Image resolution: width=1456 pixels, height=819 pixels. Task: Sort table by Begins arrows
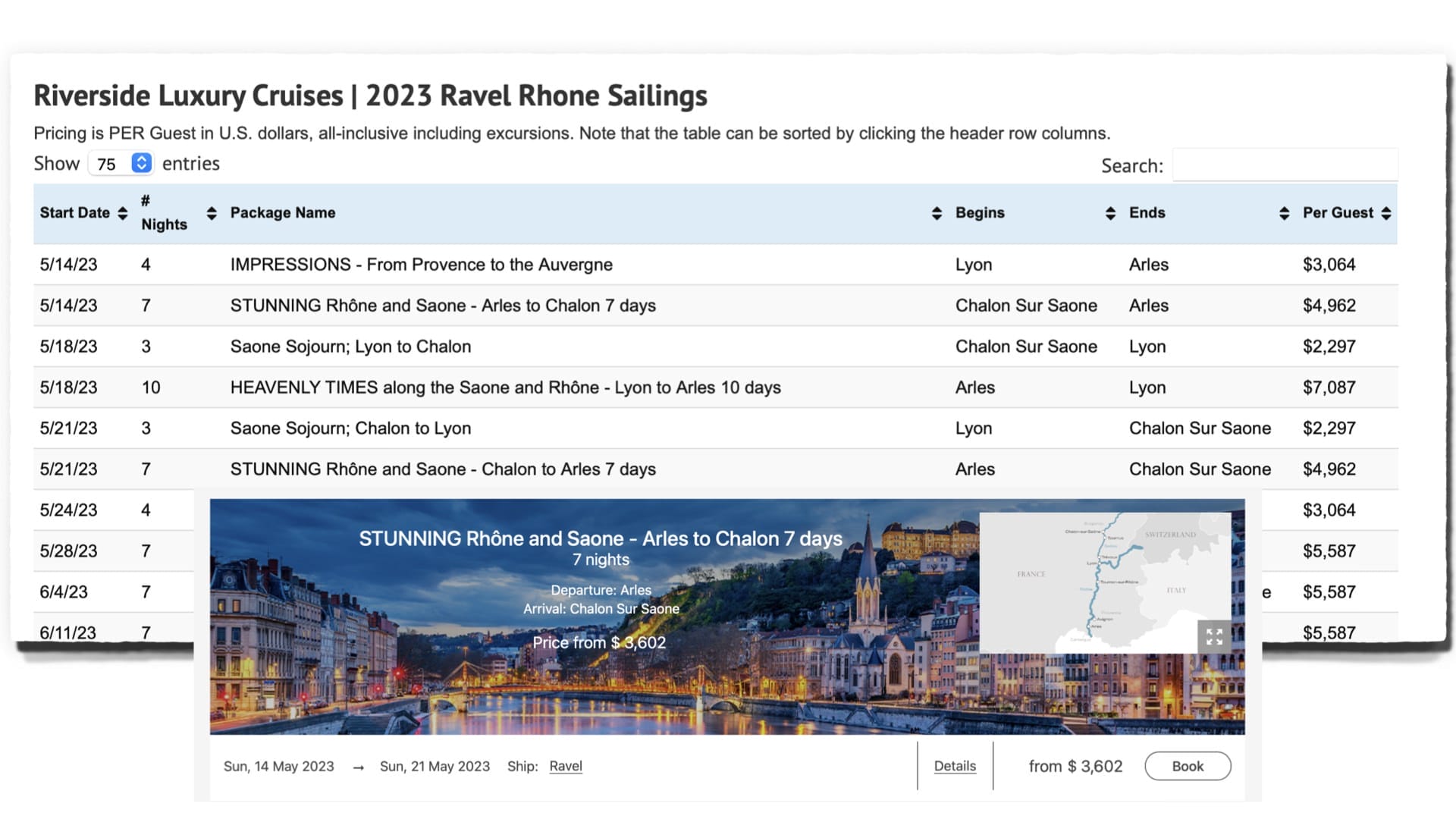pyautogui.click(x=1110, y=214)
